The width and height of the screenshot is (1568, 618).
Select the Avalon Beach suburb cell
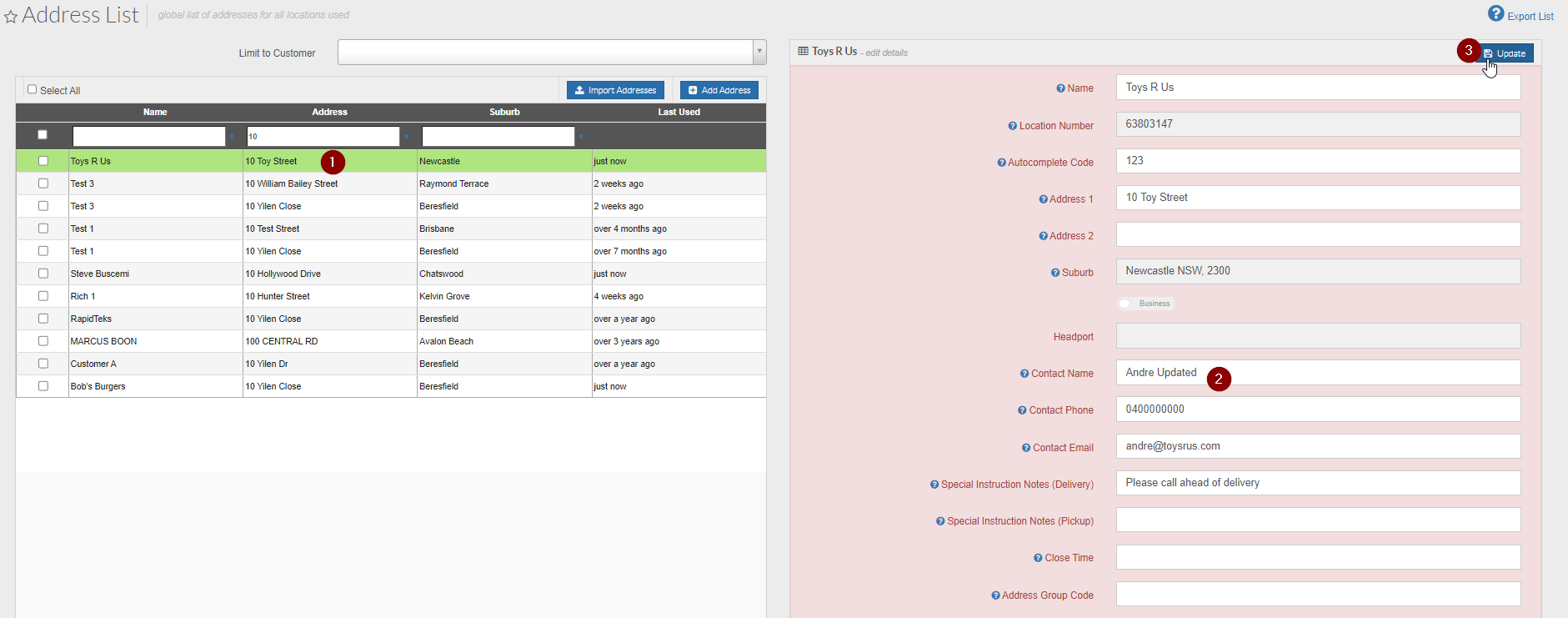(x=504, y=341)
